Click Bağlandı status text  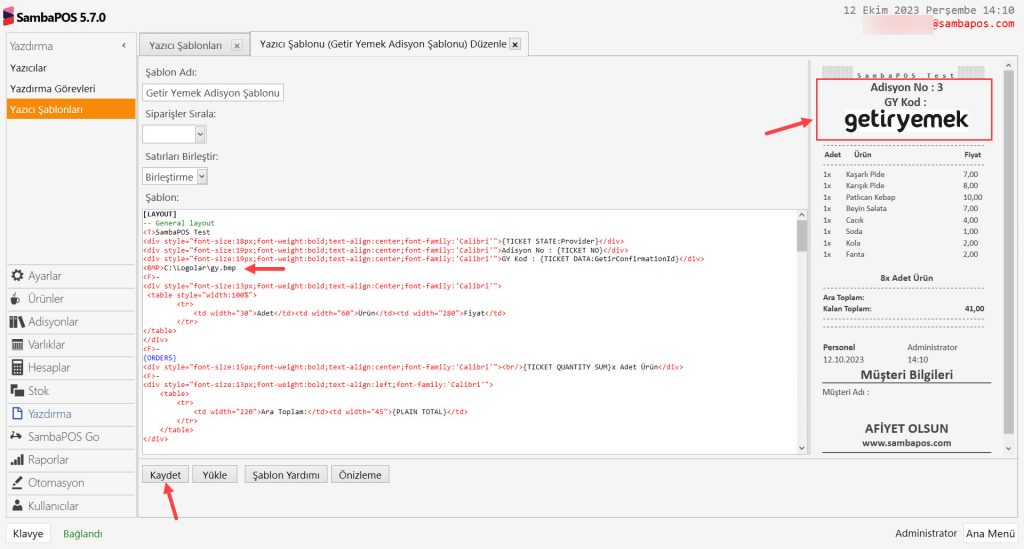83,533
